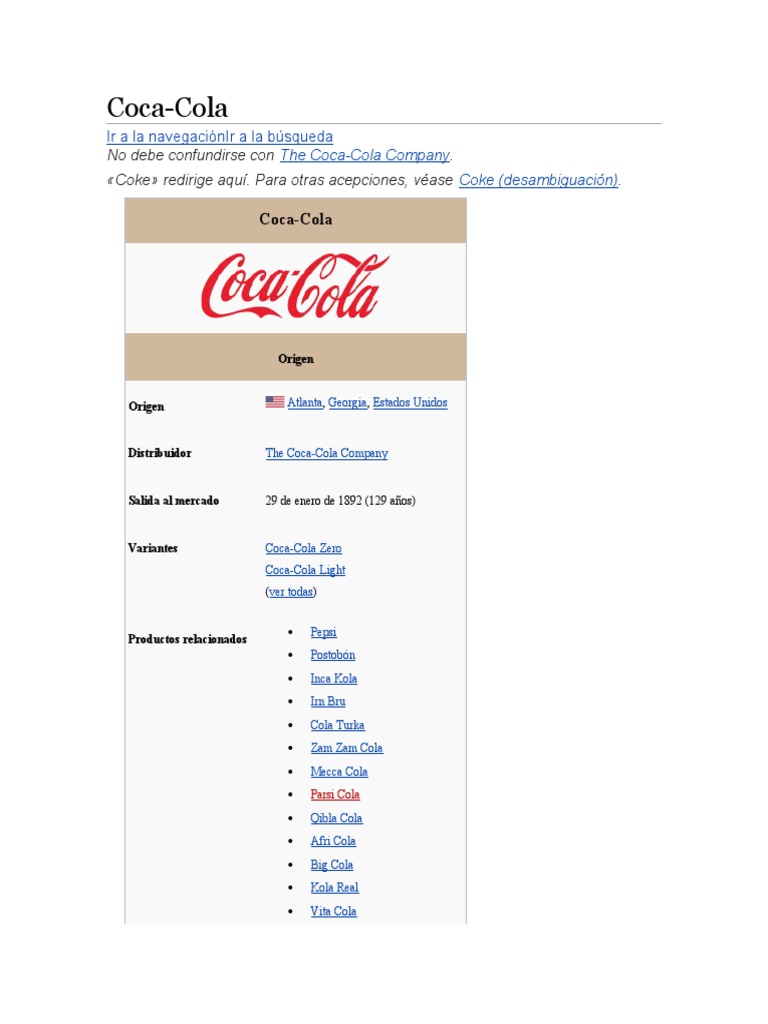This screenshot has width=768, height=1024.
Task: Open the Georgia link
Action: coord(347,403)
